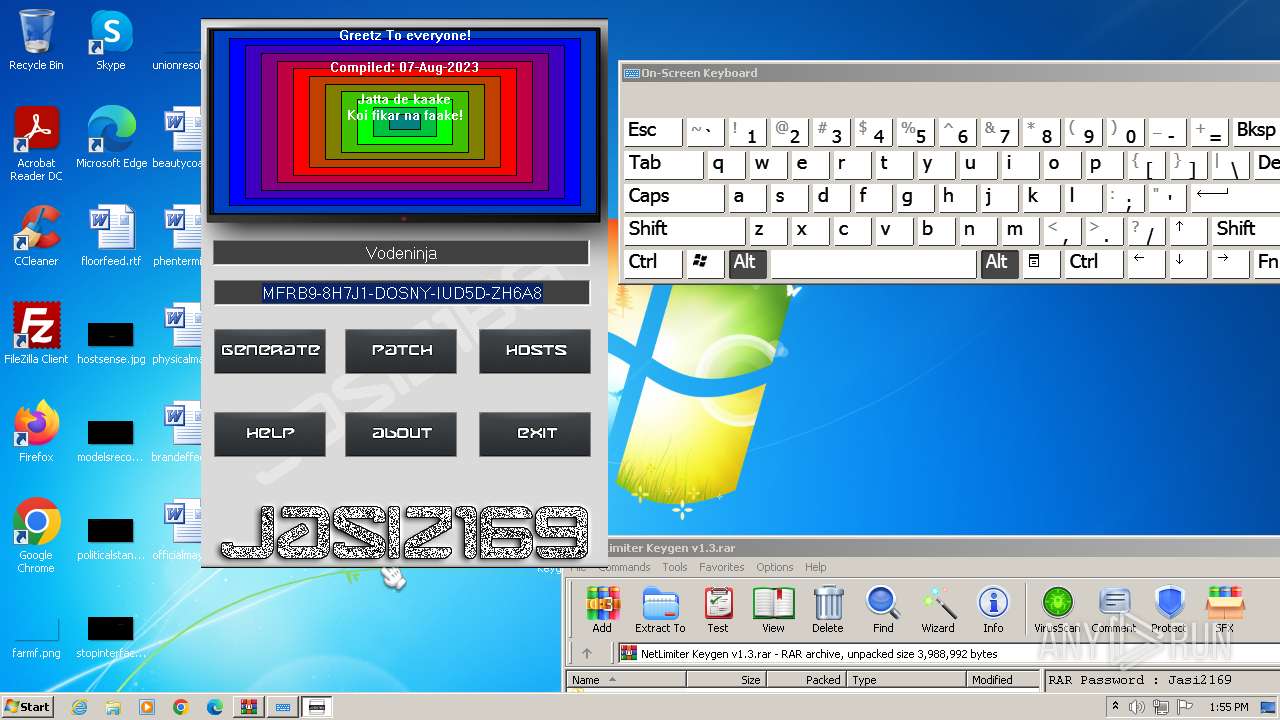
Task: Select Google Chrome desktop icon
Action: pyautogui.click(x=36, y=536)
